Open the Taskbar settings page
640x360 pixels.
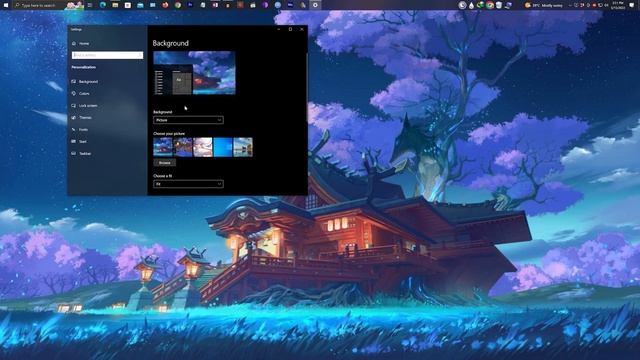coord(82,153)
